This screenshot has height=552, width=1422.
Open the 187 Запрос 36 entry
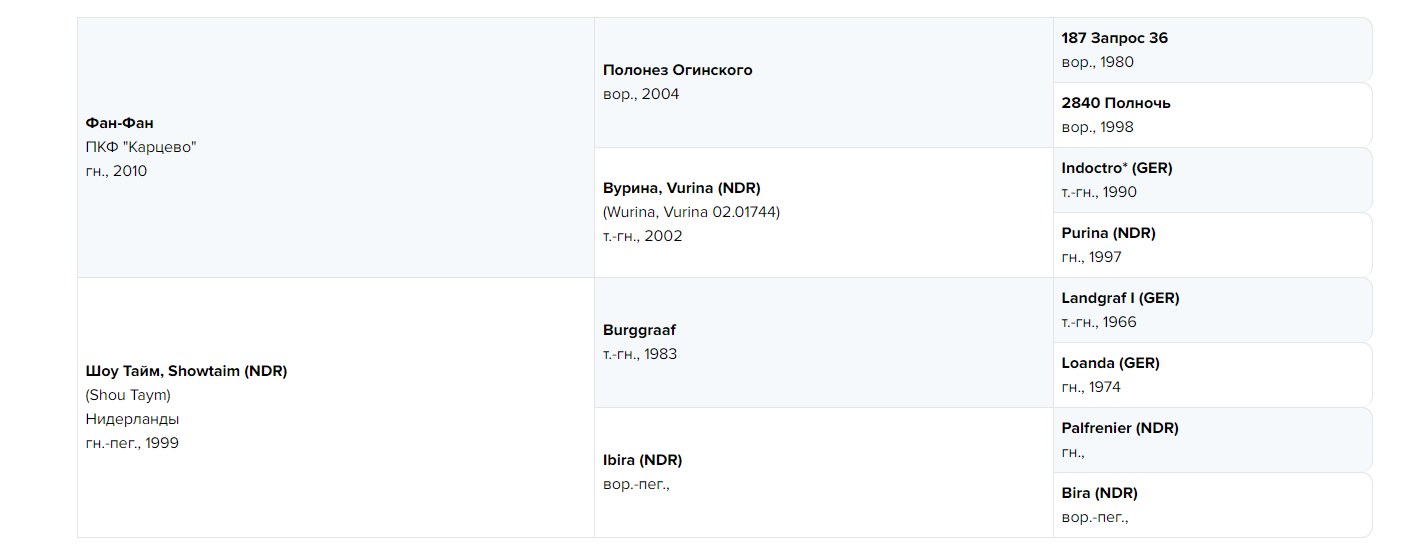point(1114,38)
